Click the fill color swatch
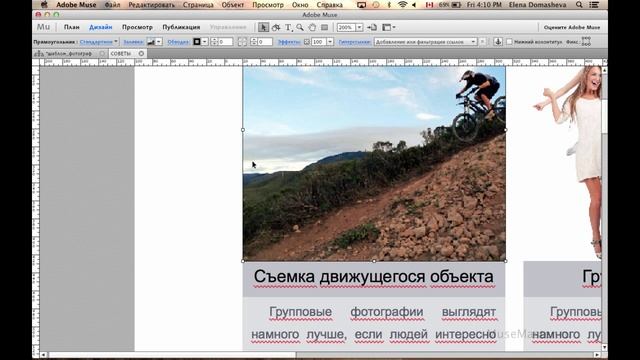 pyautogui.click(x=151, y=42)
